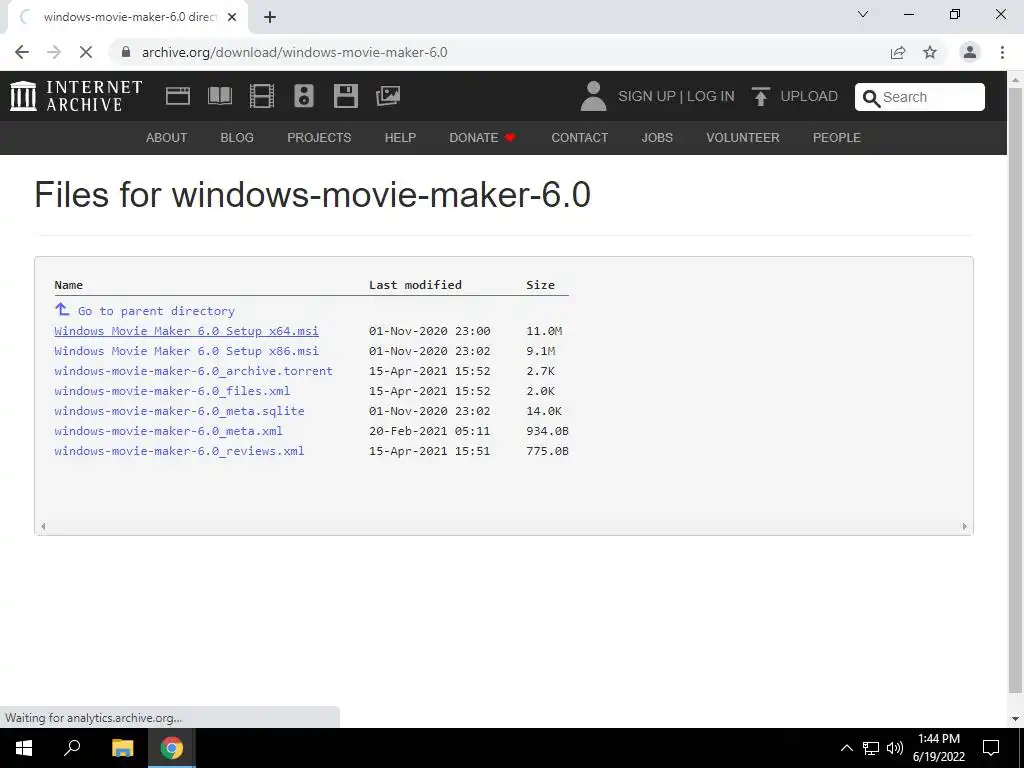This screenshot has height=768, width=1024.
Task: Open the Video film strip icon
Action: point(262,96)
